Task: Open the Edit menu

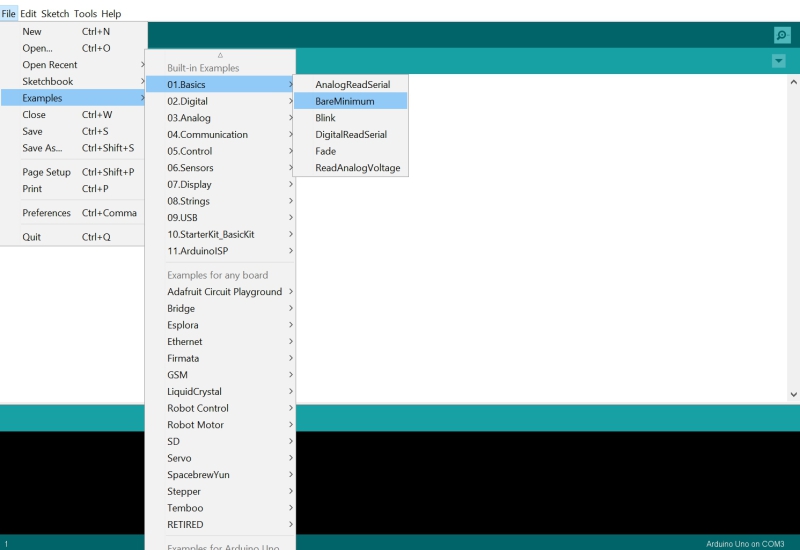Action: (x=28, y=14)
